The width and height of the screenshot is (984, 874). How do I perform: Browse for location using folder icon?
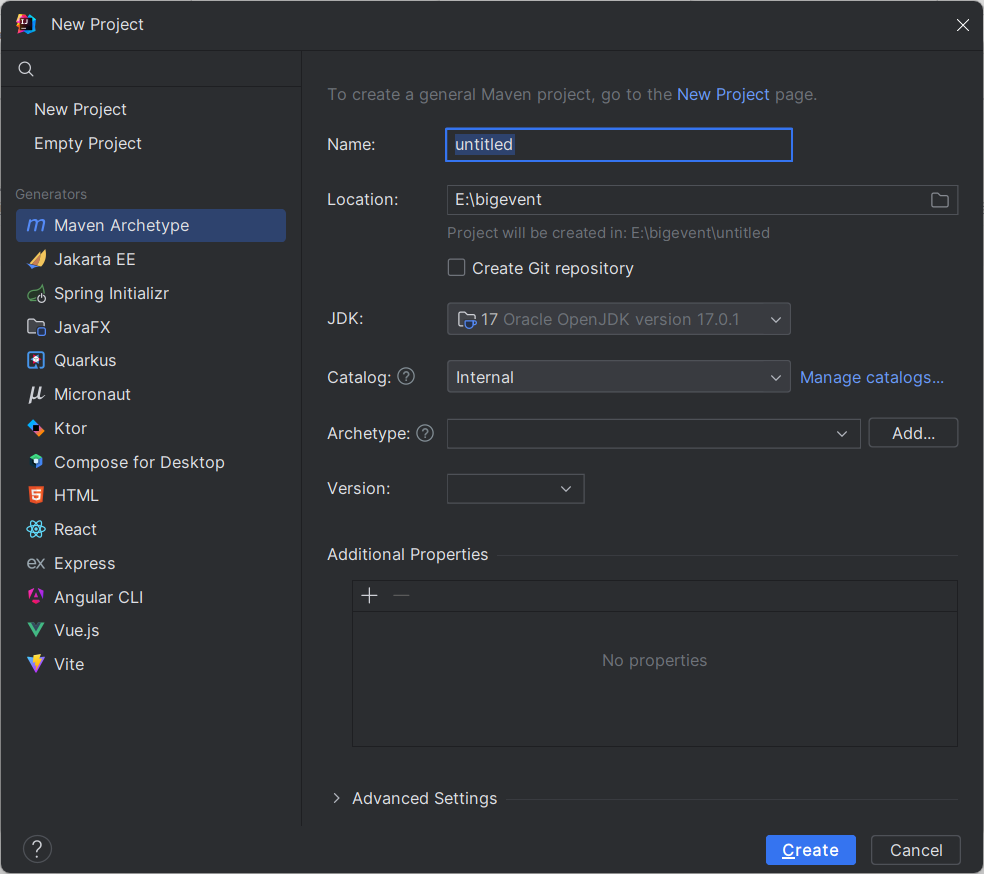tap(939, 200)
